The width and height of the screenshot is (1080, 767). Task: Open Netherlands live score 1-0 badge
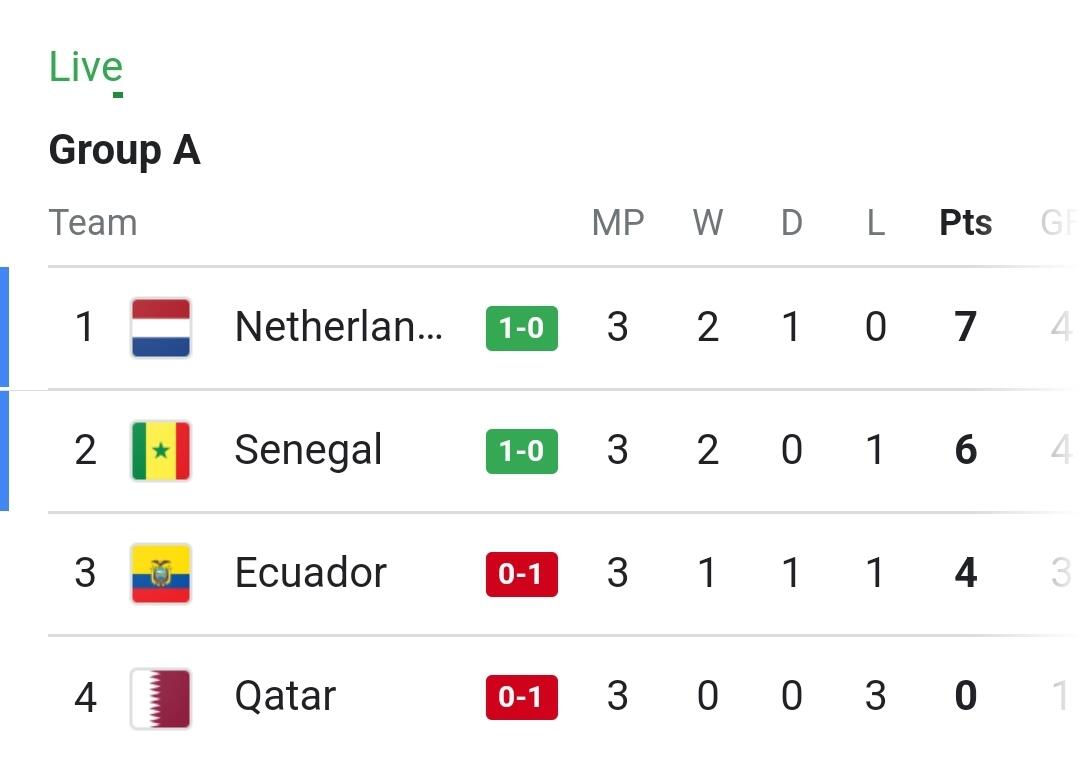(x=521, y=328)
